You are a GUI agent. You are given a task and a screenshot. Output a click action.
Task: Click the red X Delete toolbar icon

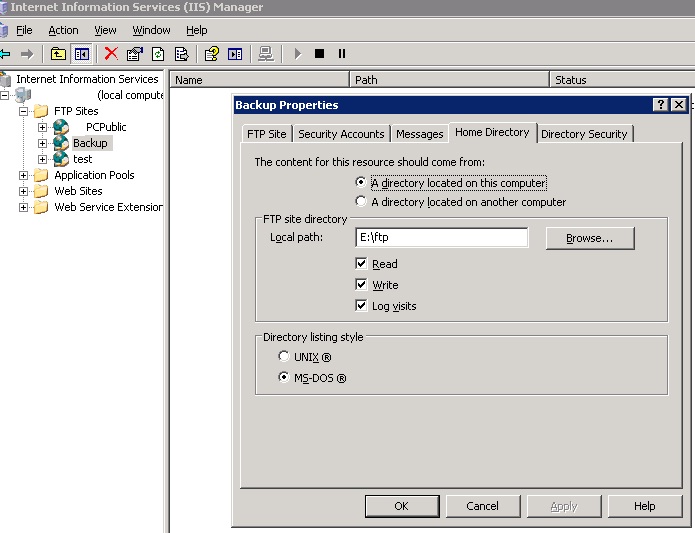point(111,54)
